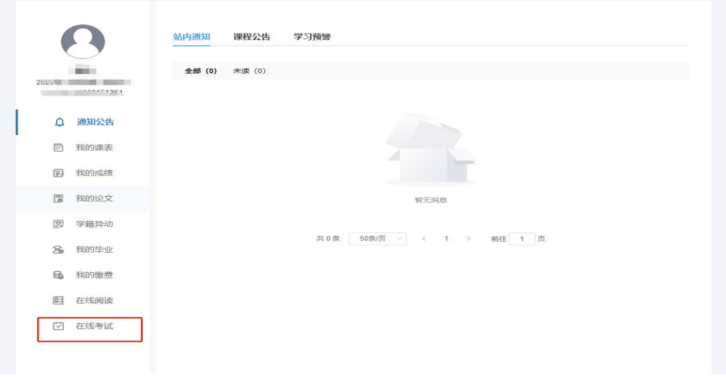Click the 学籍异动 status change icon
This screenshot has width=726, height=379.
click(58, 224)
